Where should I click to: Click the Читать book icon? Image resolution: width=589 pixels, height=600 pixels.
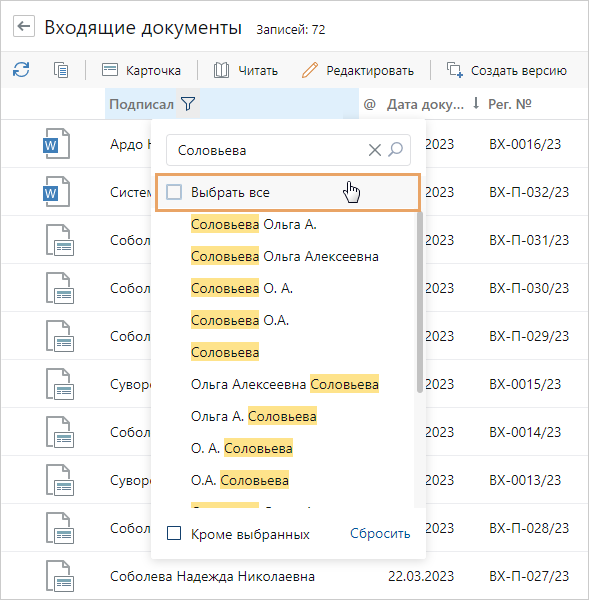click(221, 70)
